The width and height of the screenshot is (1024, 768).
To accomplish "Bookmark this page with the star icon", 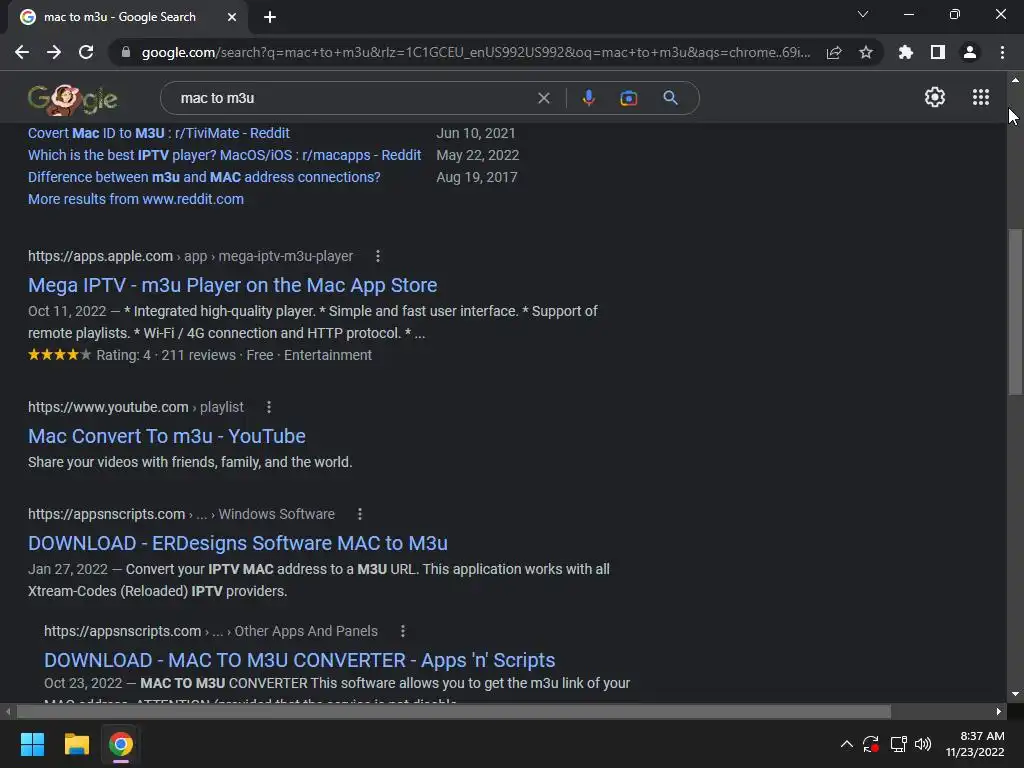I will point(866,52).
